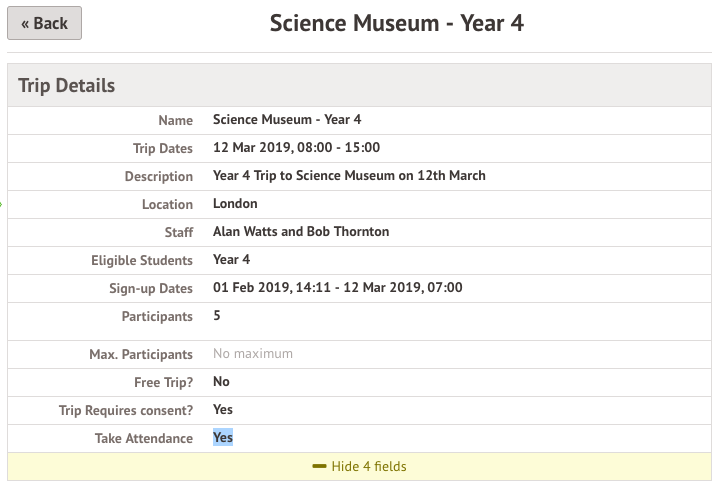This screenshot has width=713, height=486.
Task: Select the Free Trip? No value
Action: [x=221, y=382]
